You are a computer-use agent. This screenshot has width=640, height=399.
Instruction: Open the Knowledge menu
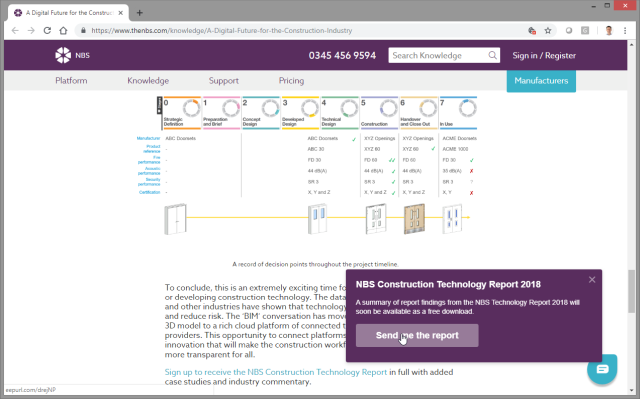coord(148,80)
